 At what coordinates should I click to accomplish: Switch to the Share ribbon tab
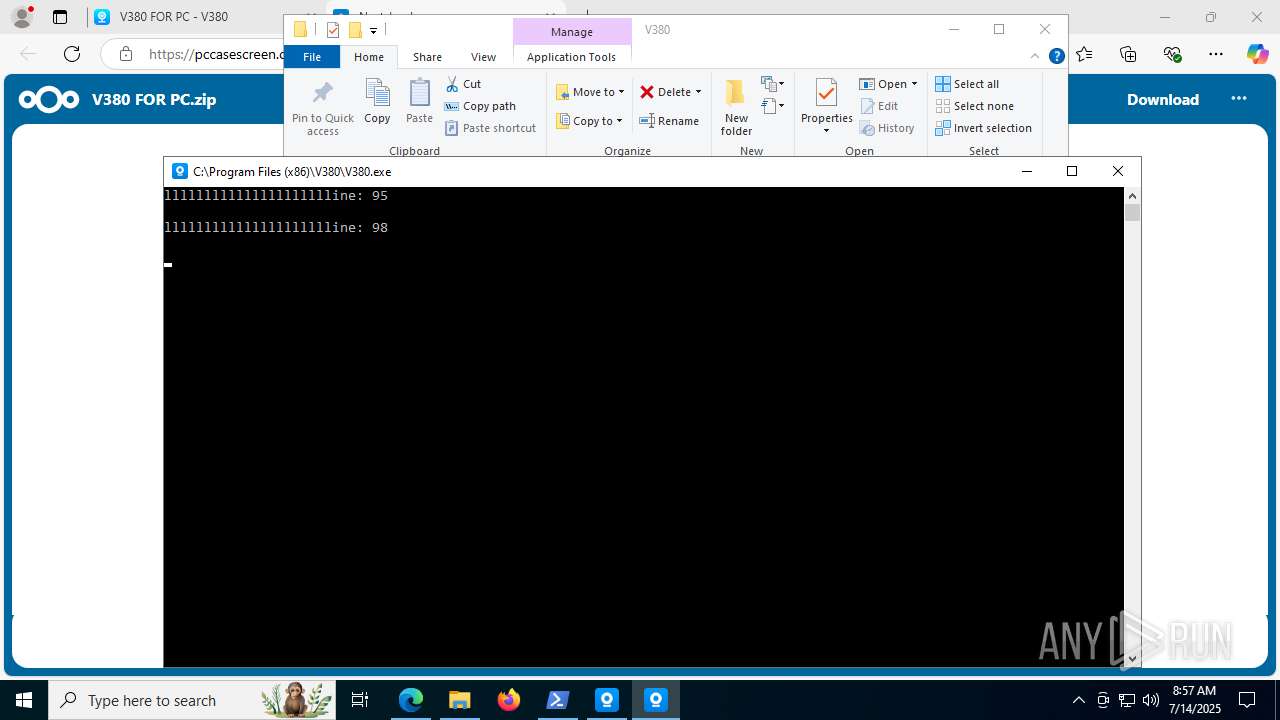tap(427, 57)
